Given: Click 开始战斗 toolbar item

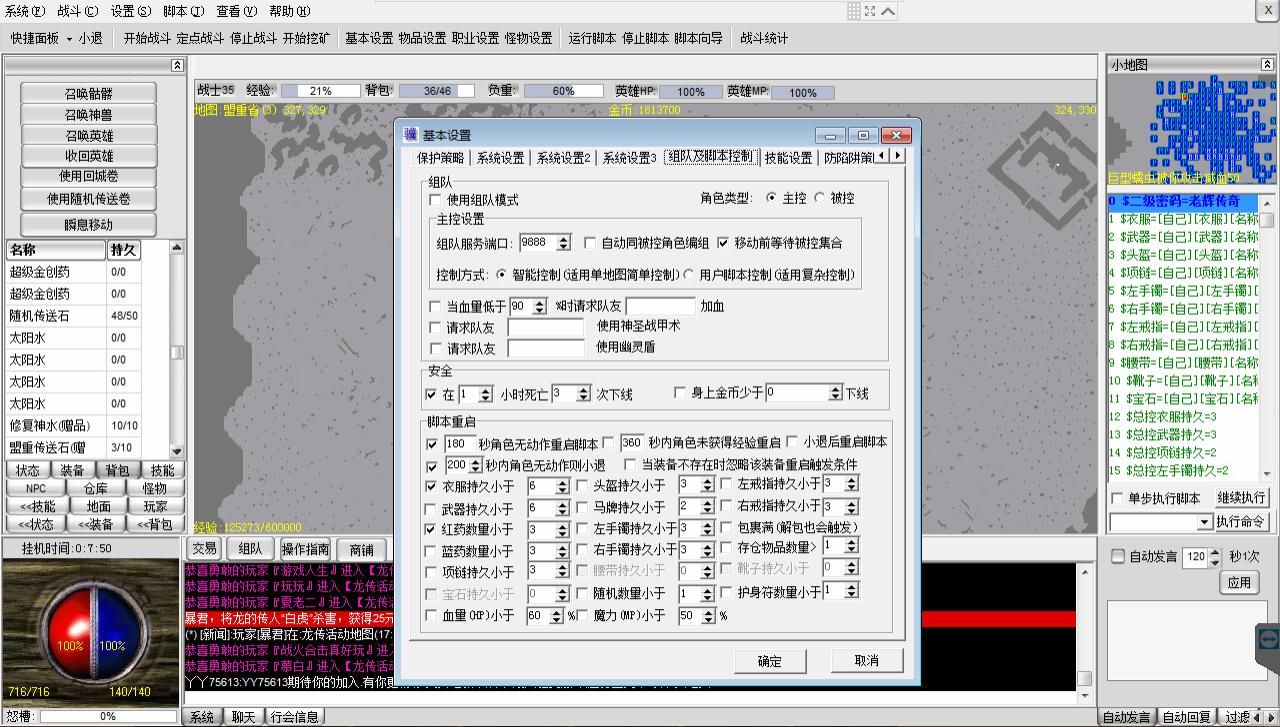Looking at the screenshot, I should (148, 38).
